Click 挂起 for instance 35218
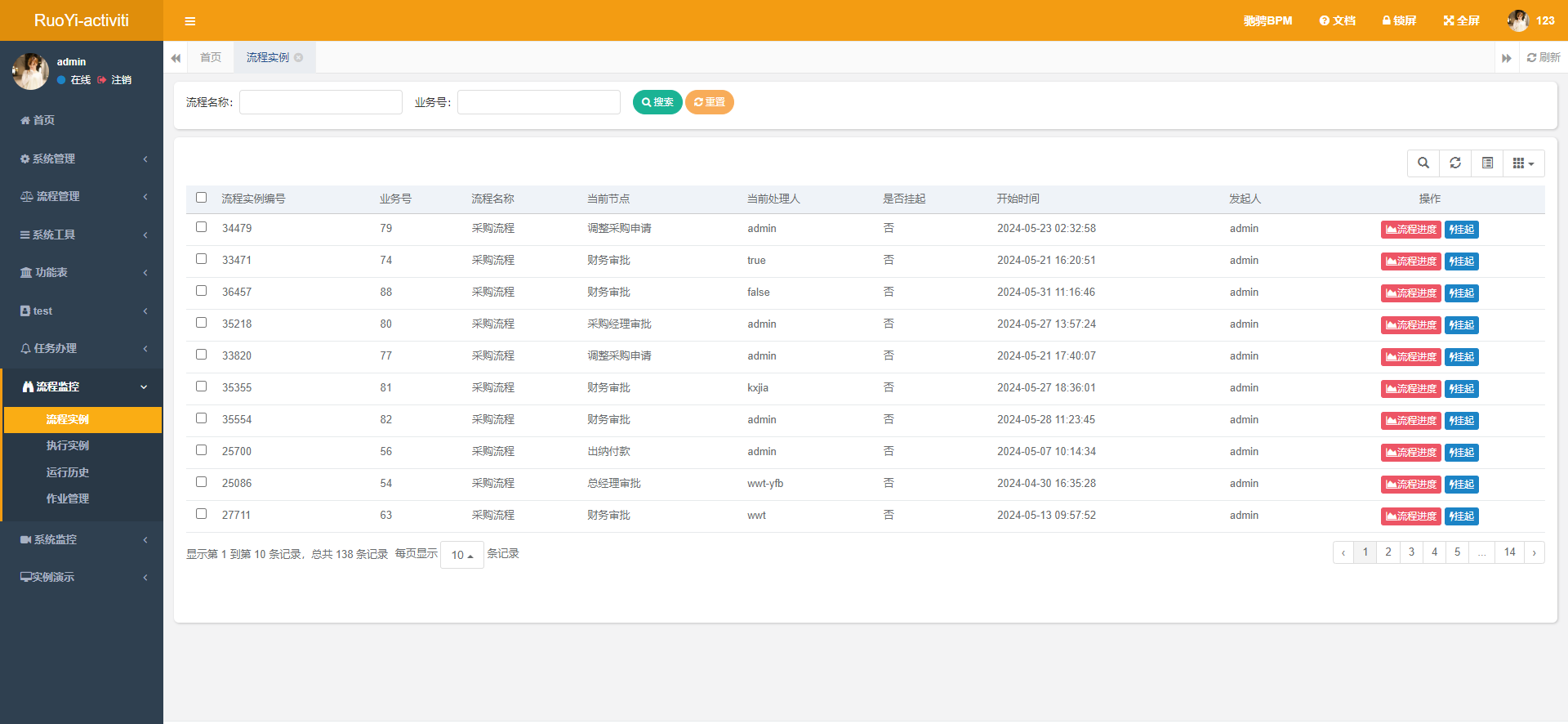1568x724 pixels. [x=1462, y=325]
